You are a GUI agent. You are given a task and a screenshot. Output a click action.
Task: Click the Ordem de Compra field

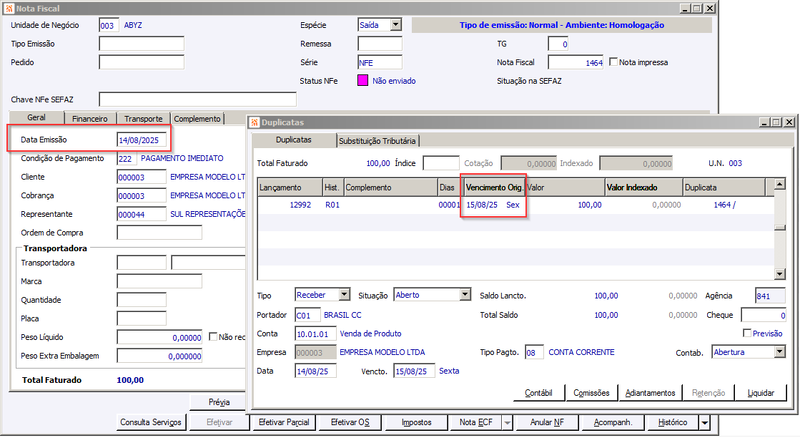(x=159, y=233)
